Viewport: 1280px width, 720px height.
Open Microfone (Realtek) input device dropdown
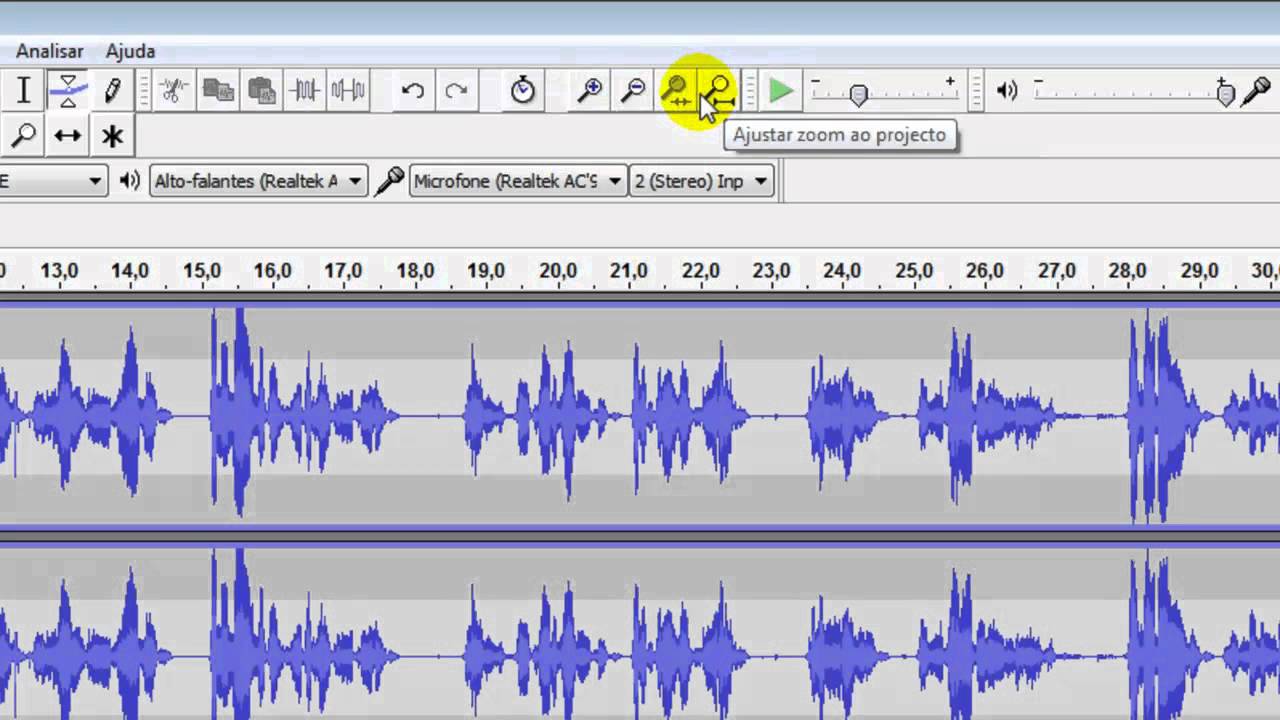pos(519,181)
